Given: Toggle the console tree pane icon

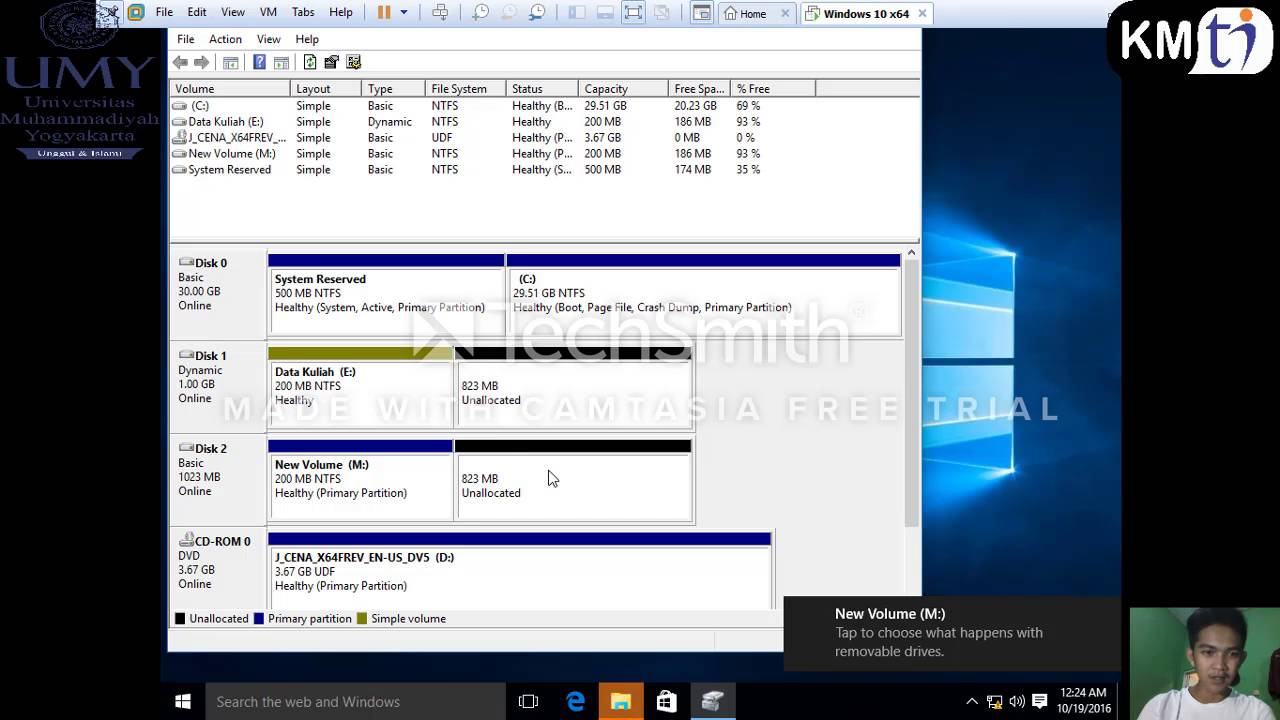Looking at the screenshot, I should pos(231,62).
